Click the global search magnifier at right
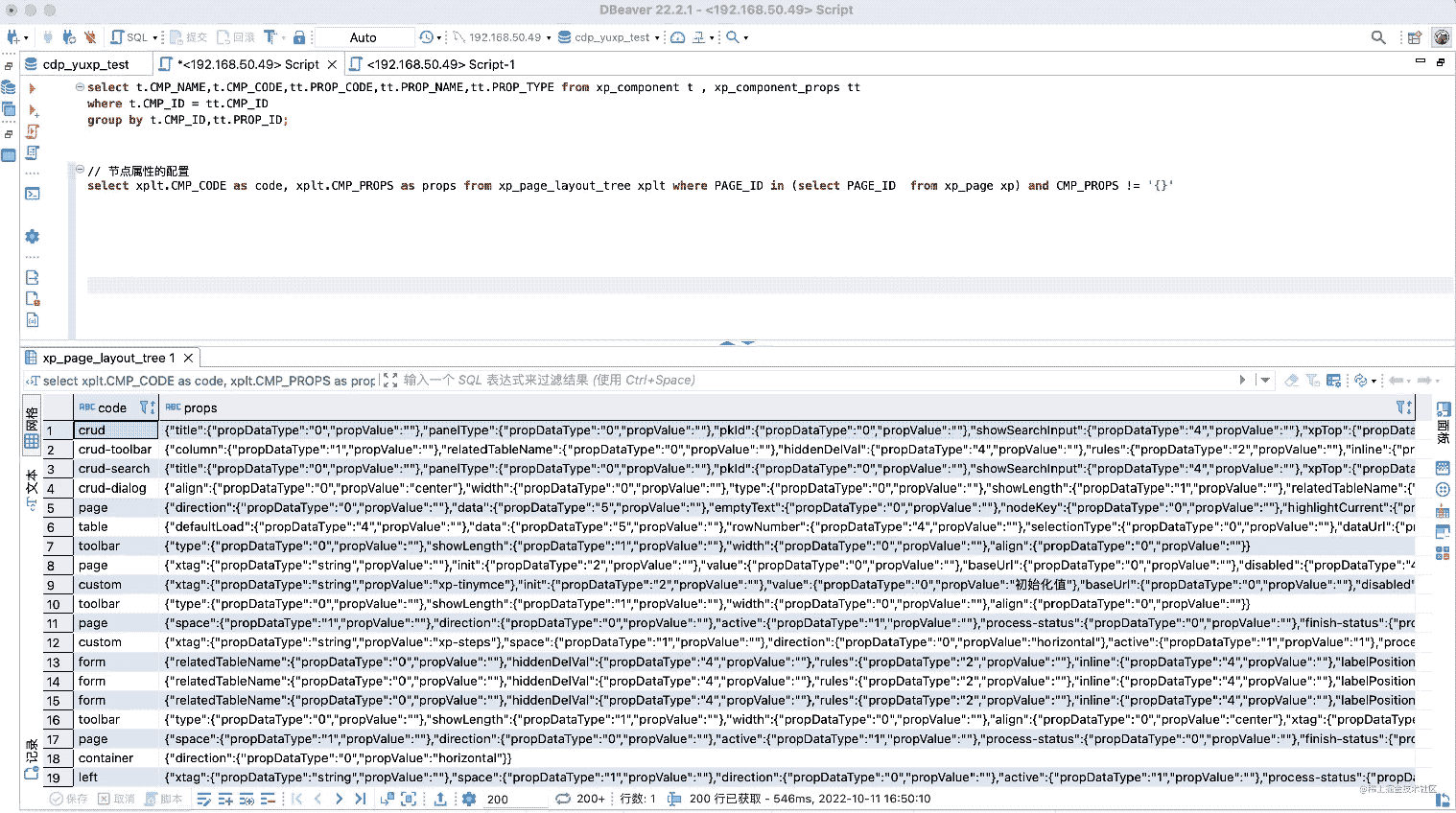The image size is (1456, 813). [x=1378, y=37]
